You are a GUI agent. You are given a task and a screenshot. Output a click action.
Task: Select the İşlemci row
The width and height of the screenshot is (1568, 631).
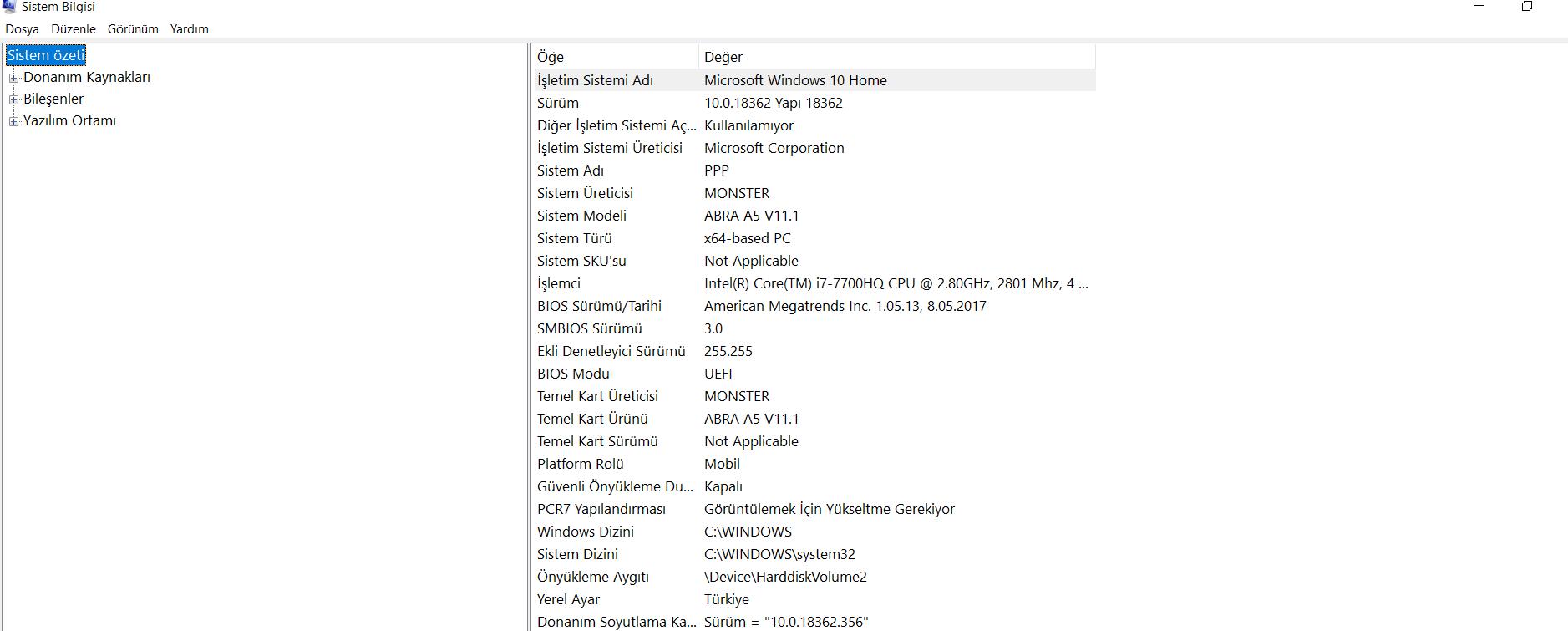814,283
